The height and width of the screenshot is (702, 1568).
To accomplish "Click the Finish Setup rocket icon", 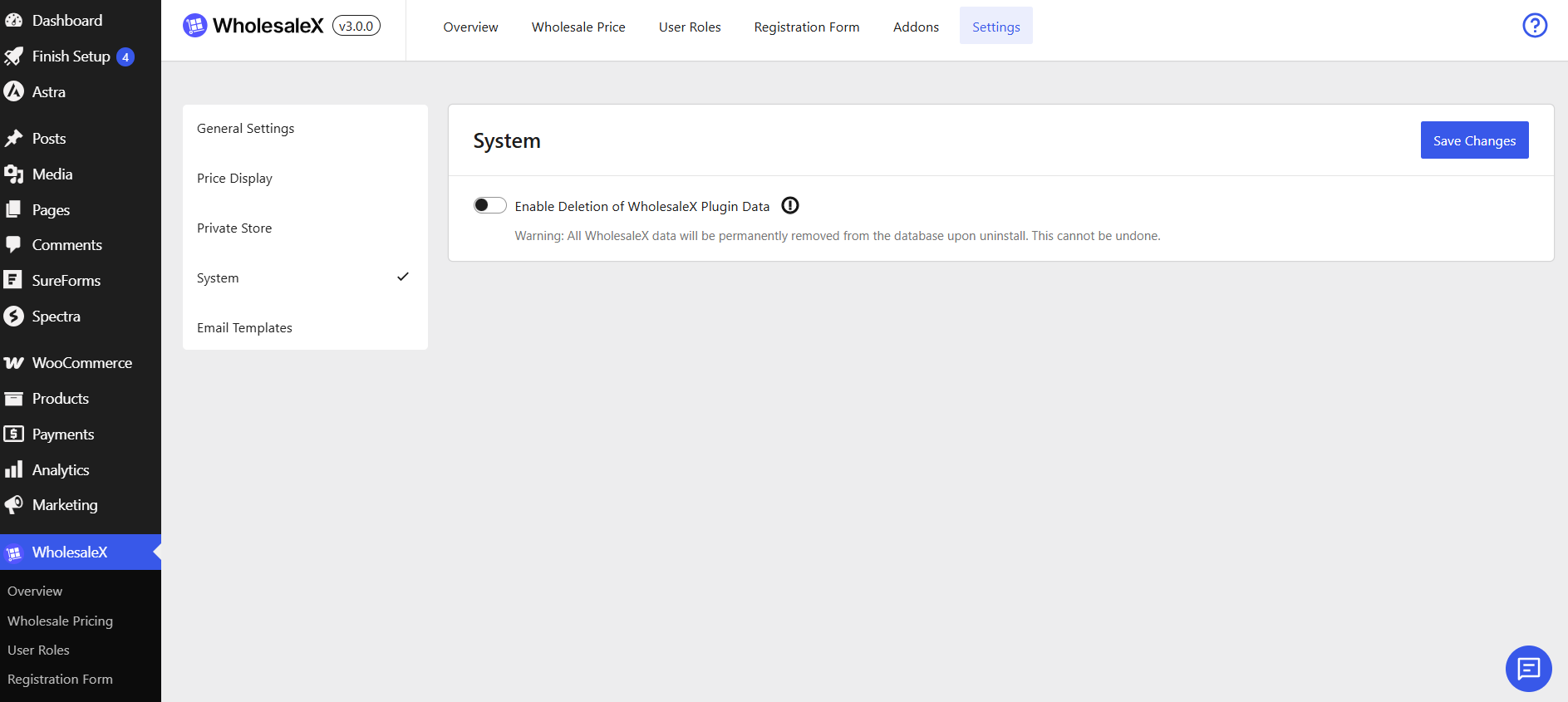I will (x=13, y=56).
